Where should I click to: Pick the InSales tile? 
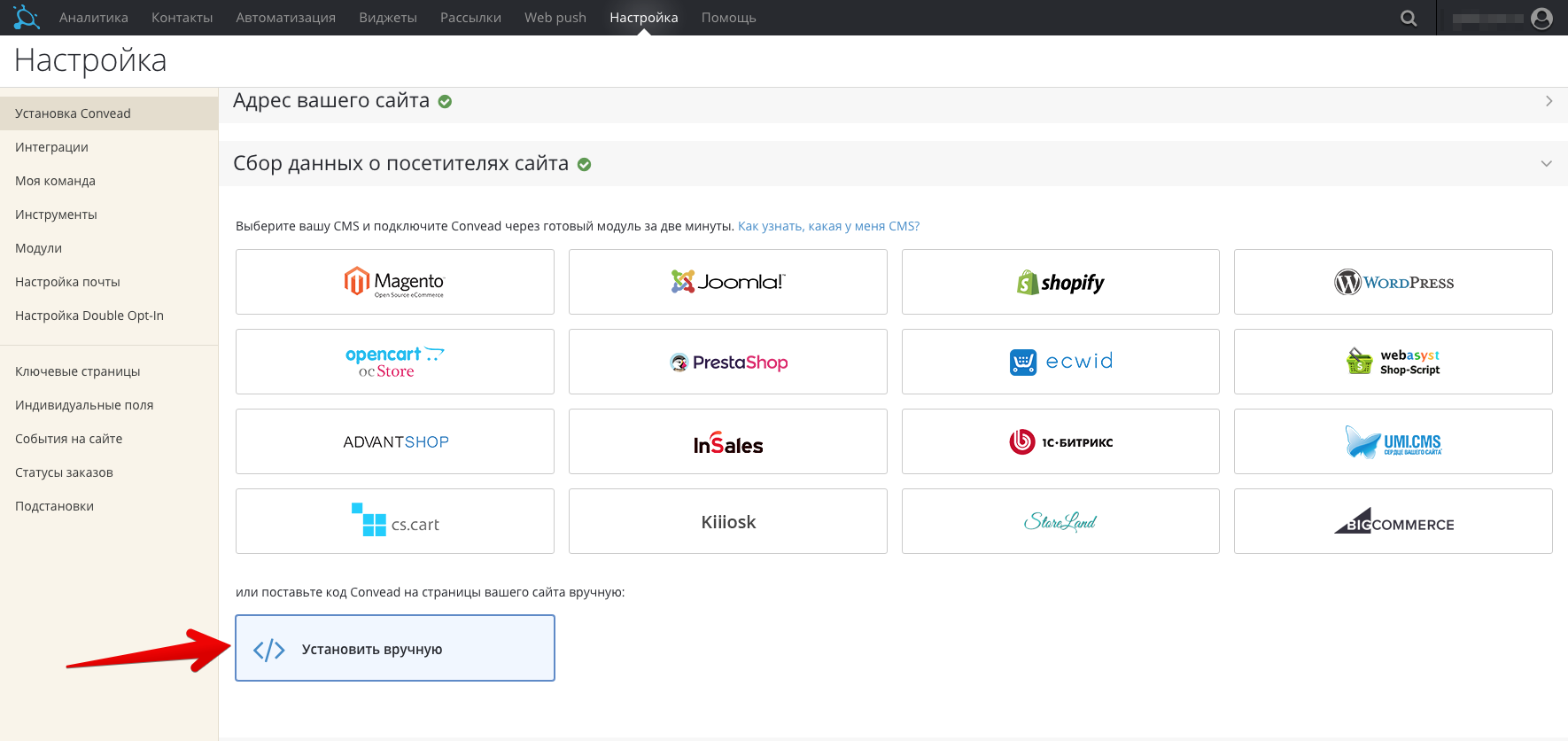pyautogui.click(x=728, y=441)
